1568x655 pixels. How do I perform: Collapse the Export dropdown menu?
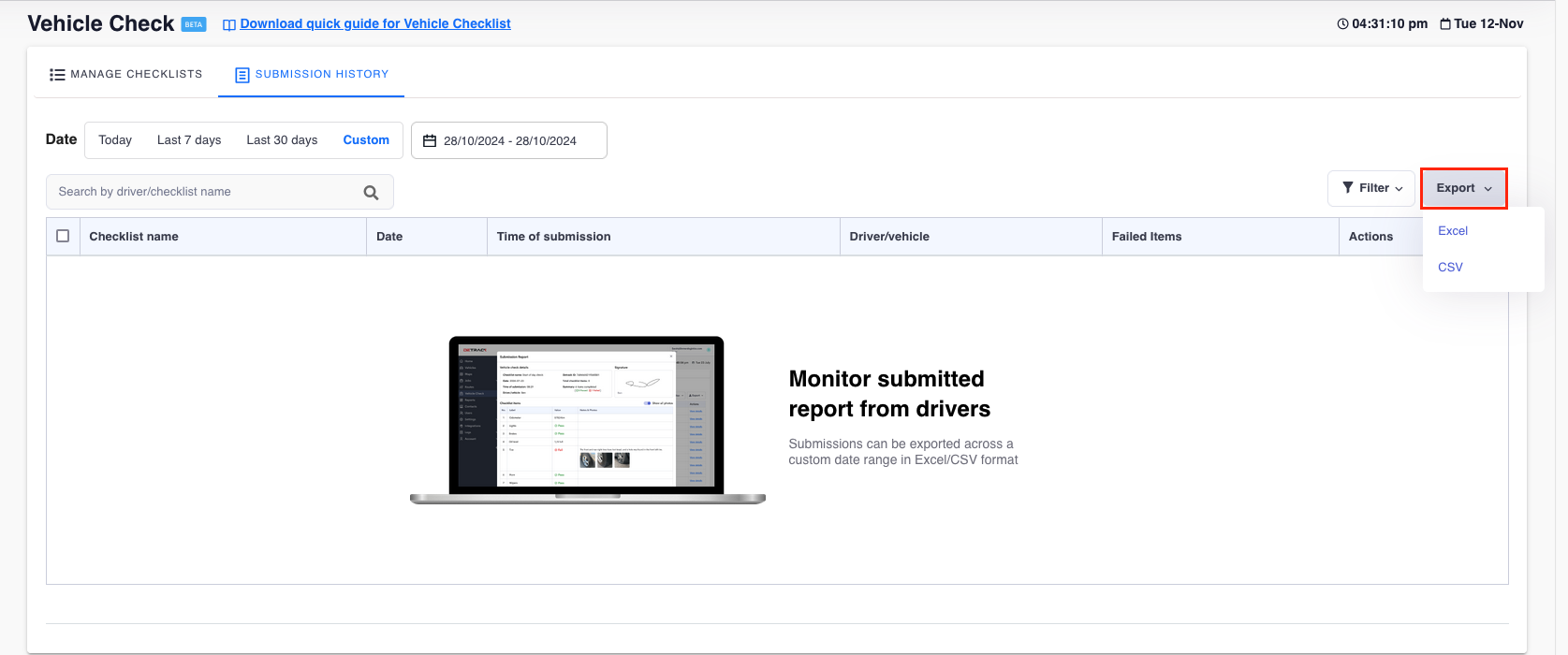point(1463,188)
